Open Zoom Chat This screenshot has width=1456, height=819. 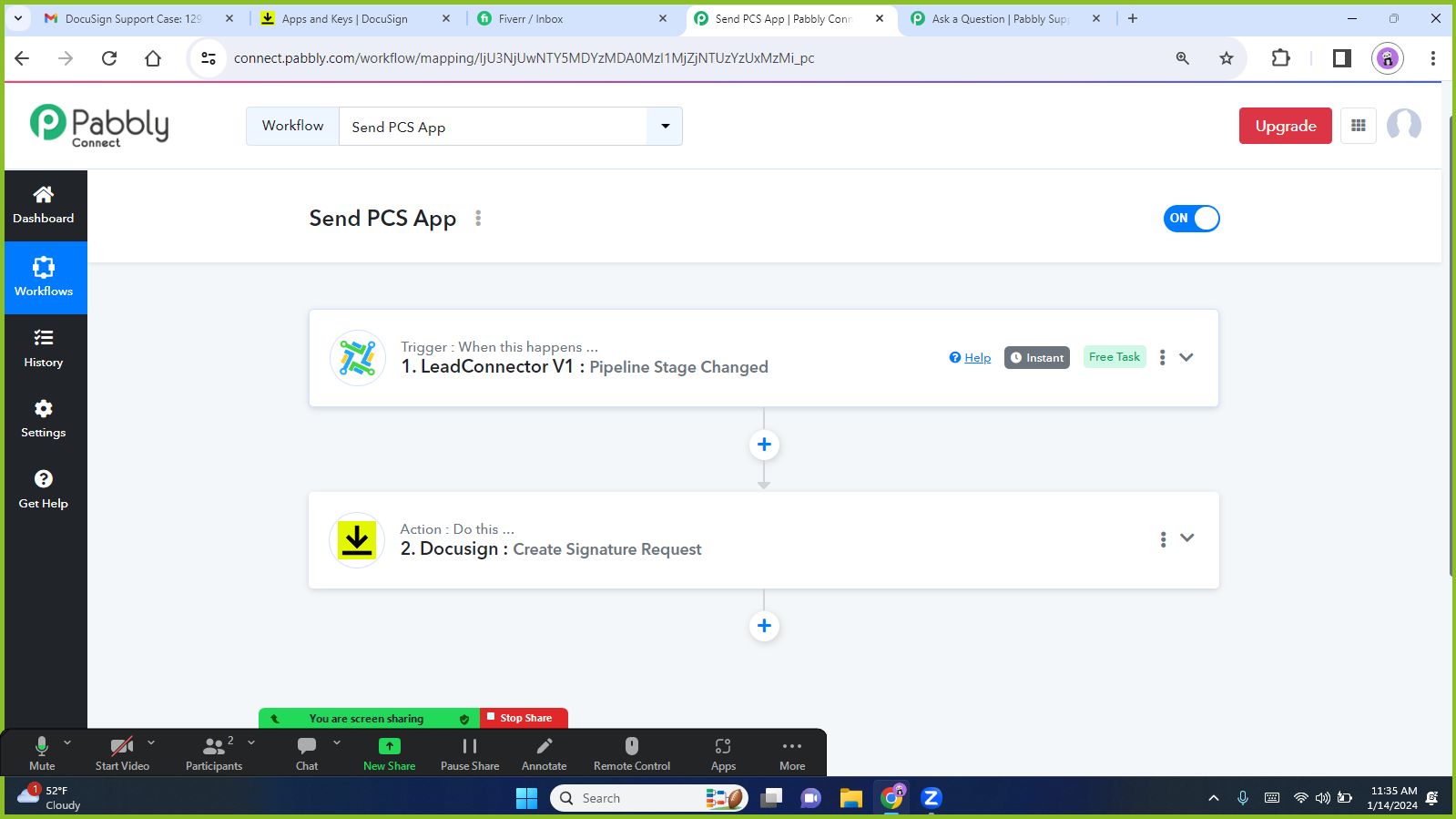[x=307, y=753]
